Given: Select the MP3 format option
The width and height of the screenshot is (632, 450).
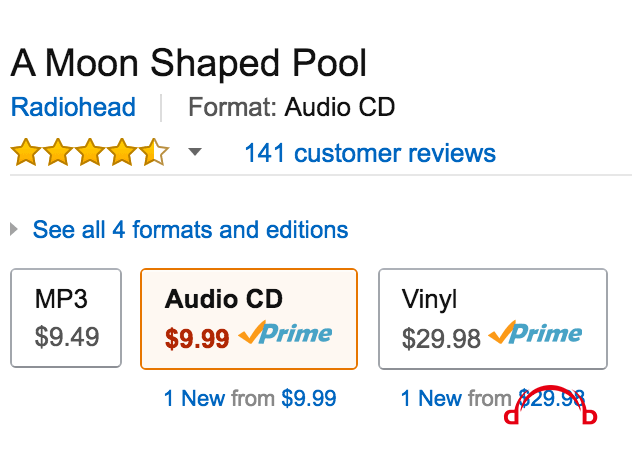Looking at the screenshot, I should pyautogui.click(x=66, y=318).
